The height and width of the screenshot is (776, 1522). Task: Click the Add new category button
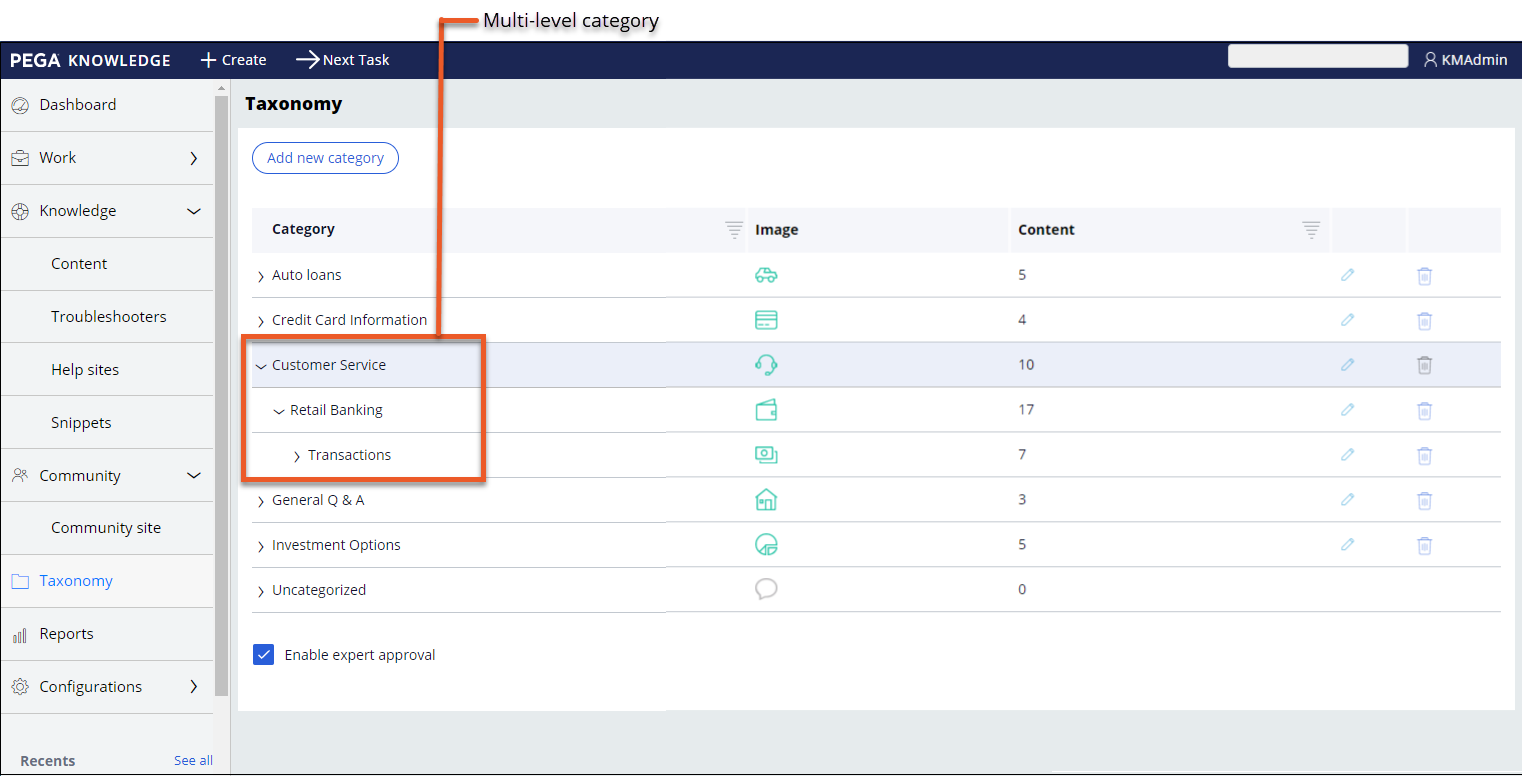click(325, 158)
